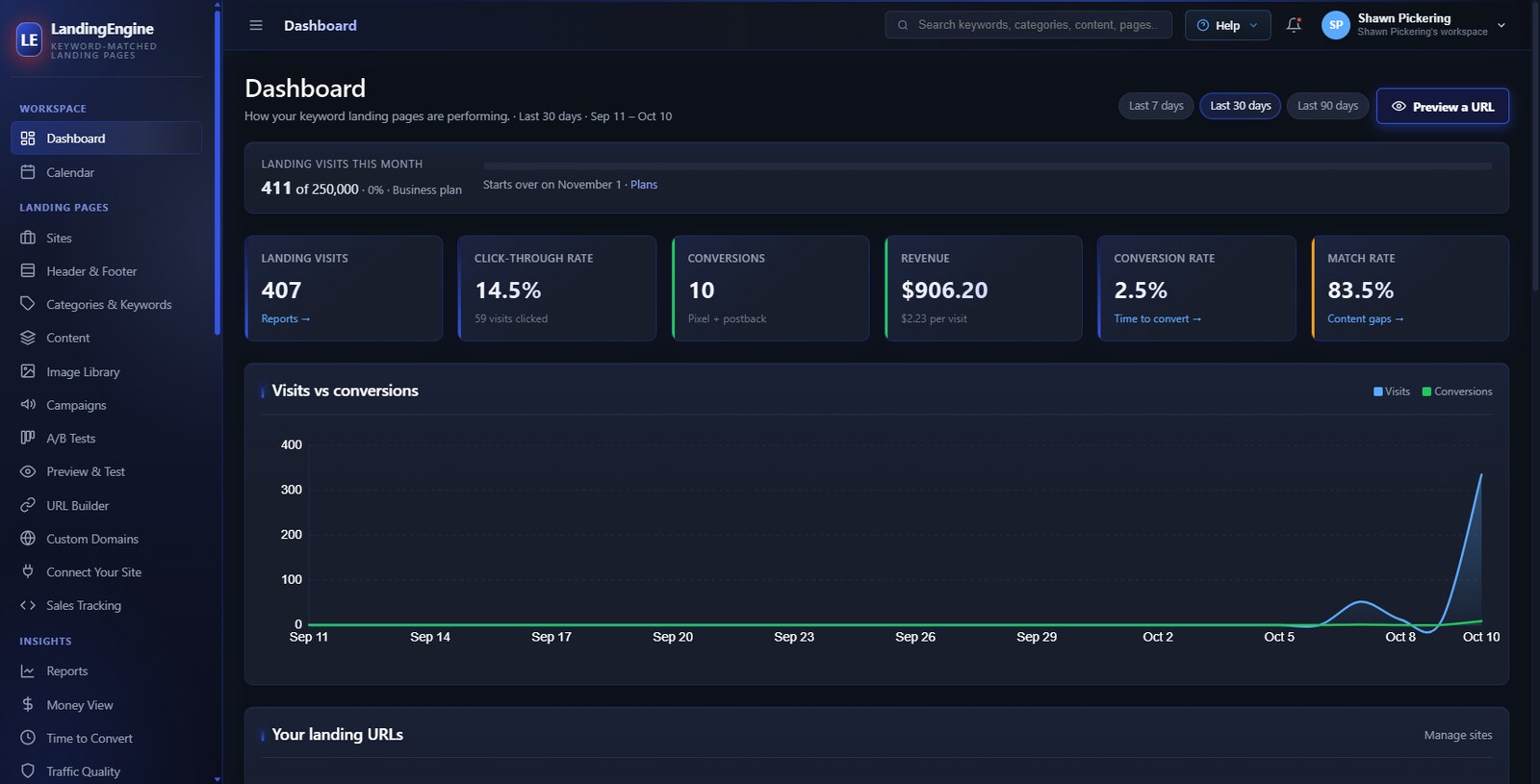Image resolution: width=1540 pixels, height=784 pixels.
Task: Click the Content layers icon
Action: (28, 338)
